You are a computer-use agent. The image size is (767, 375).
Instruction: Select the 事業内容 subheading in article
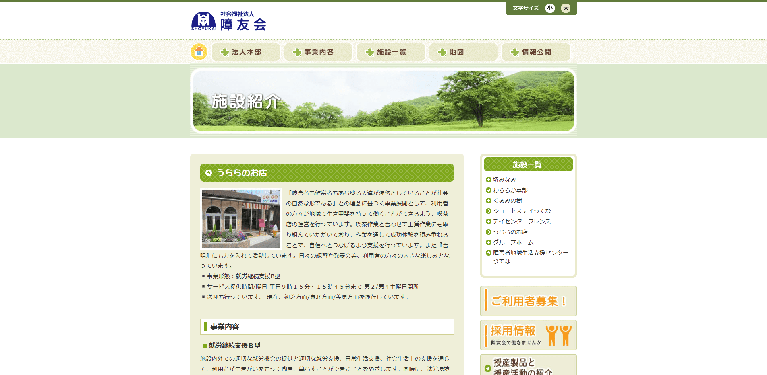click(327, 326)
